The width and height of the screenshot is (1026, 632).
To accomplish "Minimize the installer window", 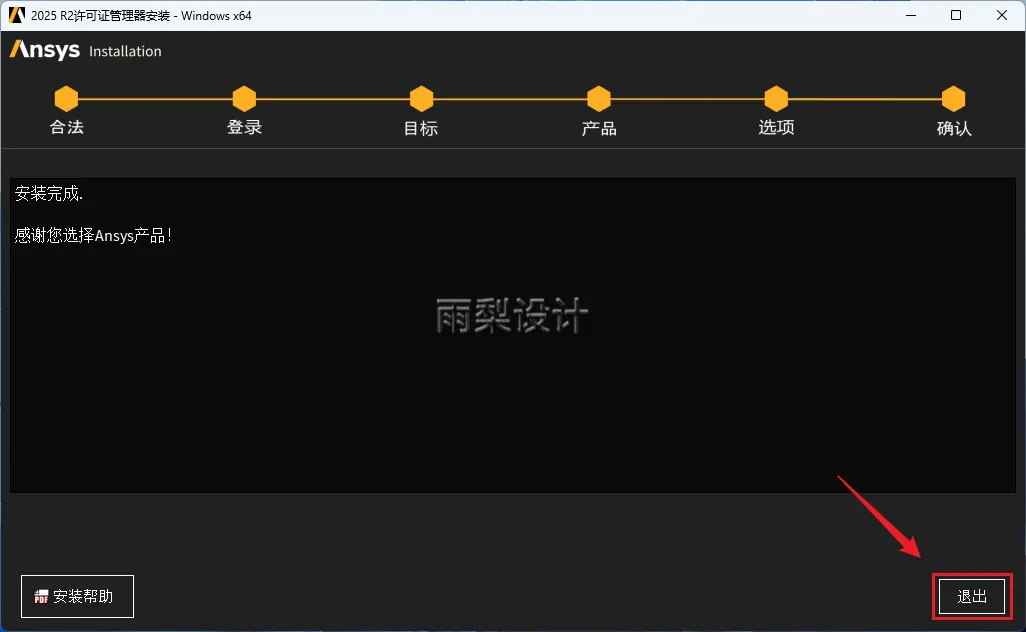I will pyautogui.click(x=911, y=15).
